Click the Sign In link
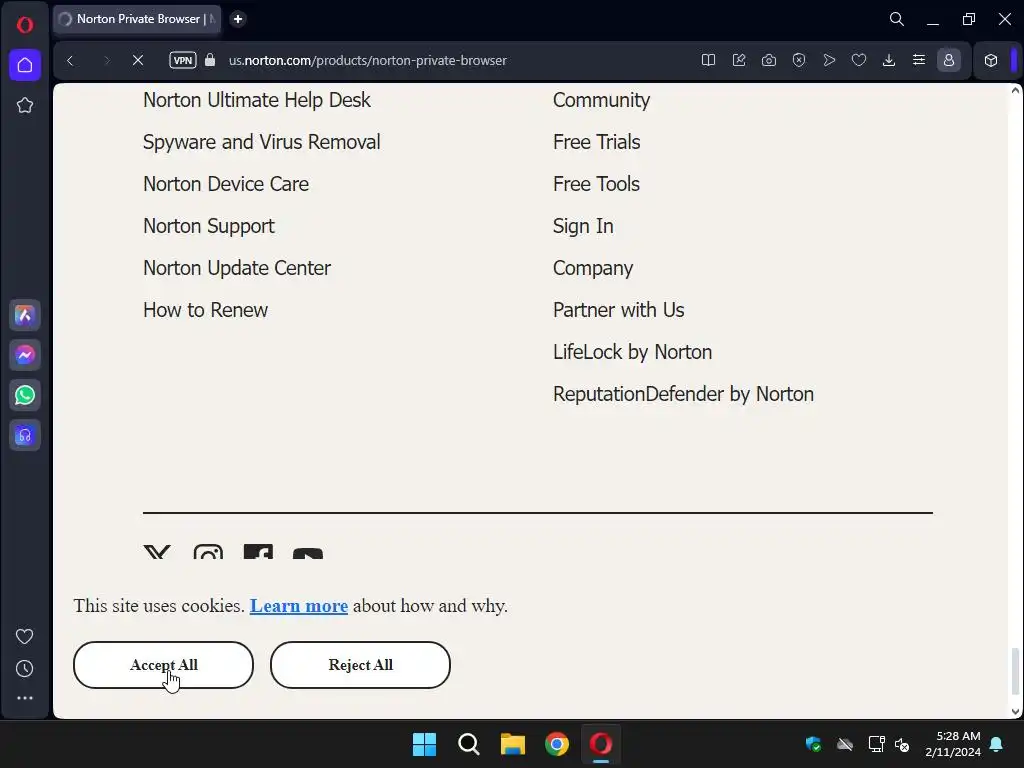The image size is (1024, 768). click(x=583, y=226)
